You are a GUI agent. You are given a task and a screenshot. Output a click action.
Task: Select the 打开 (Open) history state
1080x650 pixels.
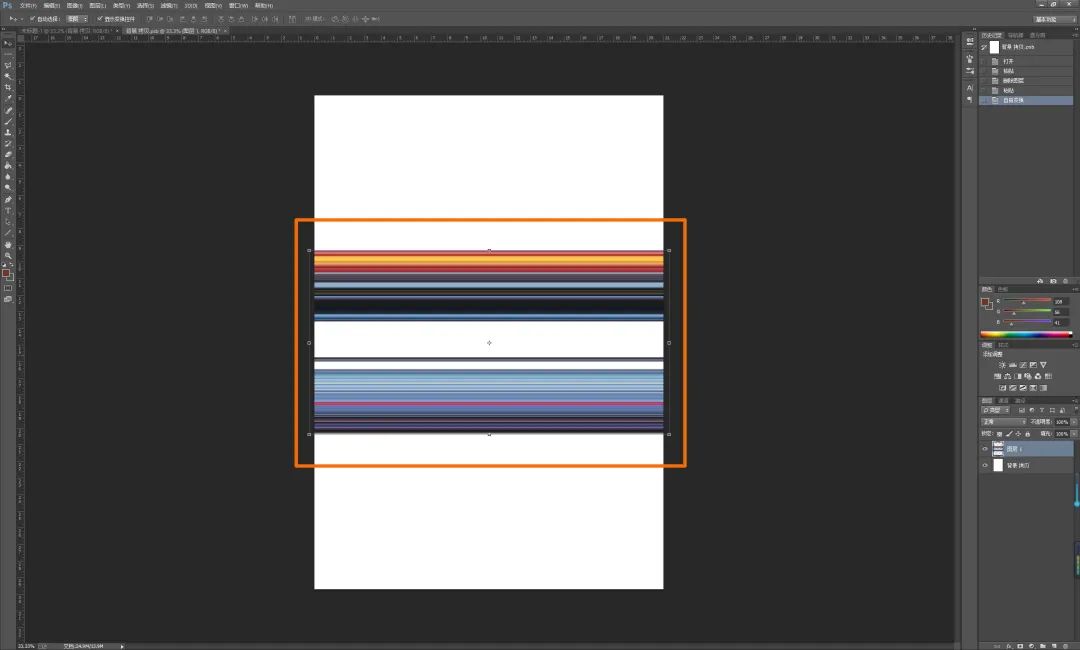[1026, 61]
